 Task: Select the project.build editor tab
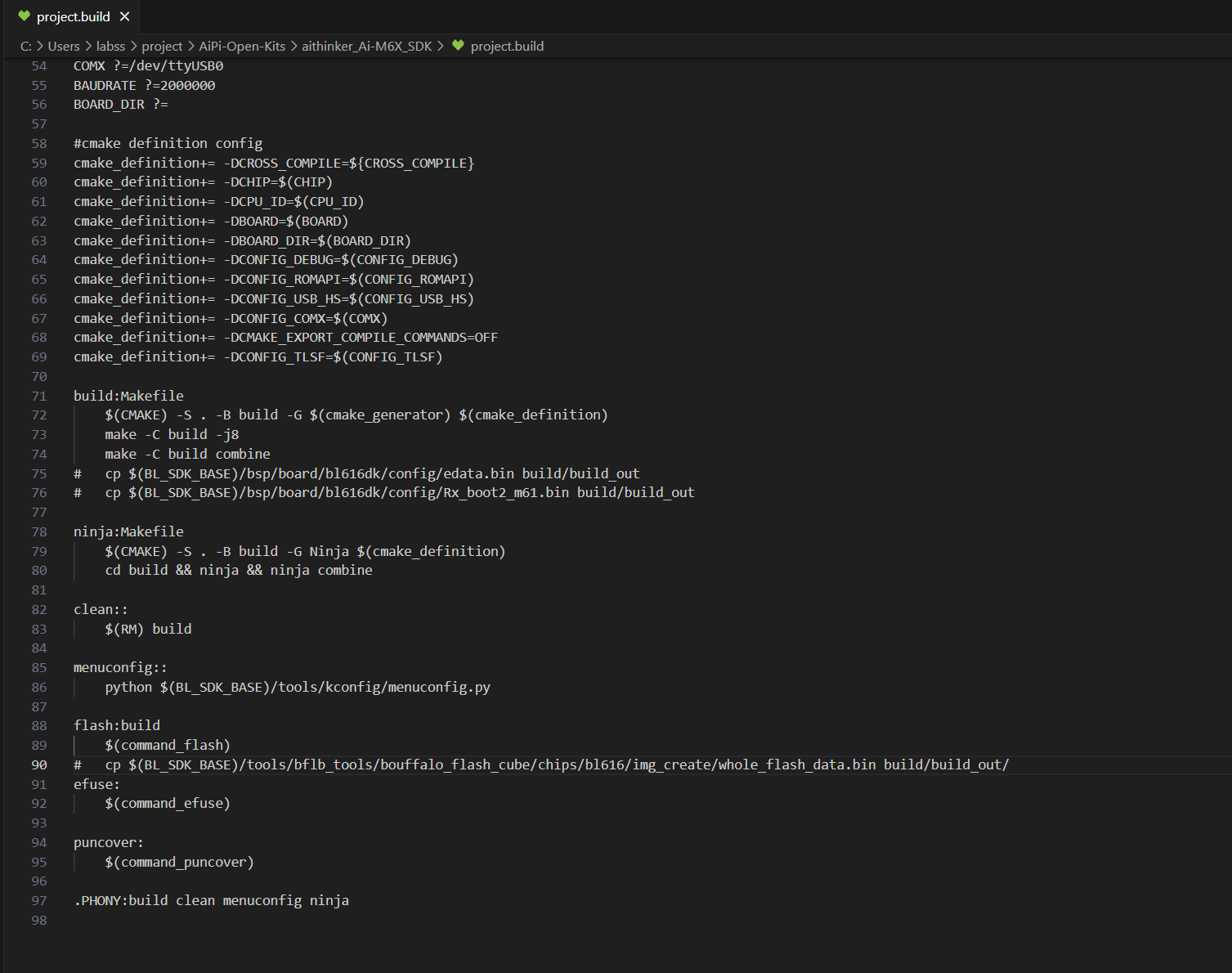coord(71,16)
